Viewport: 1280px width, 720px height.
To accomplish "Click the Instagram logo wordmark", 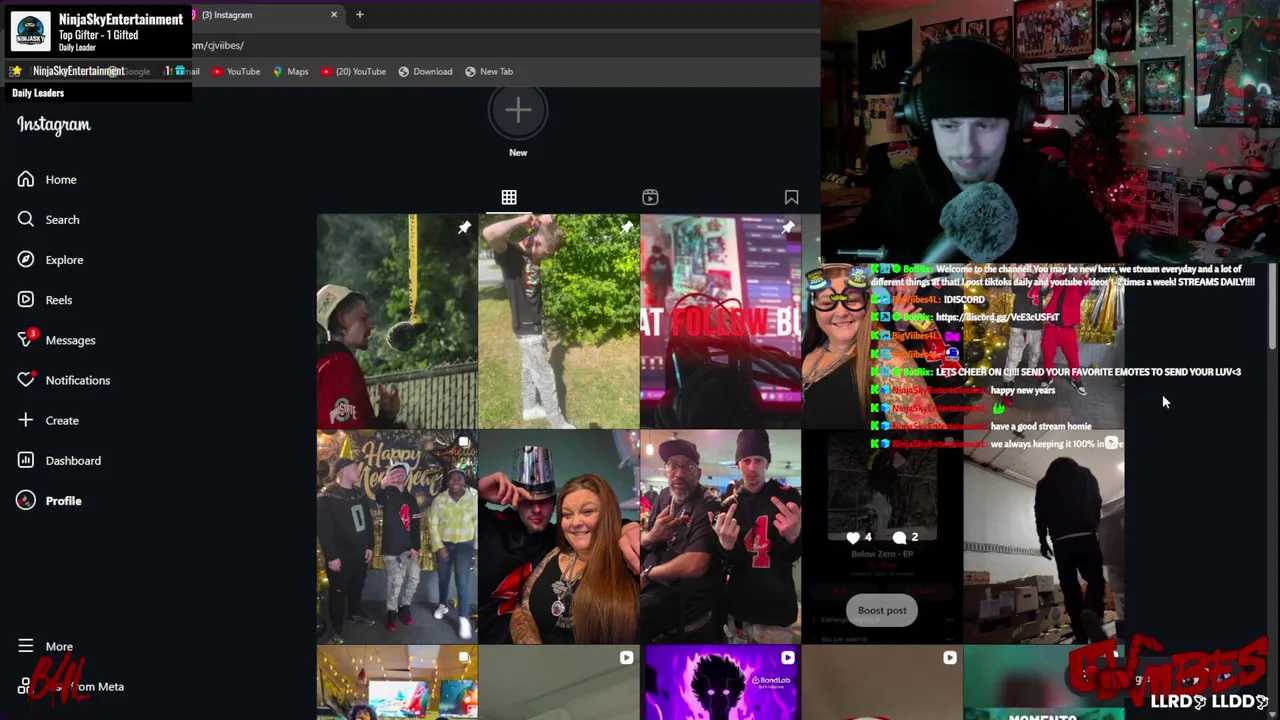I will point(54,125).
